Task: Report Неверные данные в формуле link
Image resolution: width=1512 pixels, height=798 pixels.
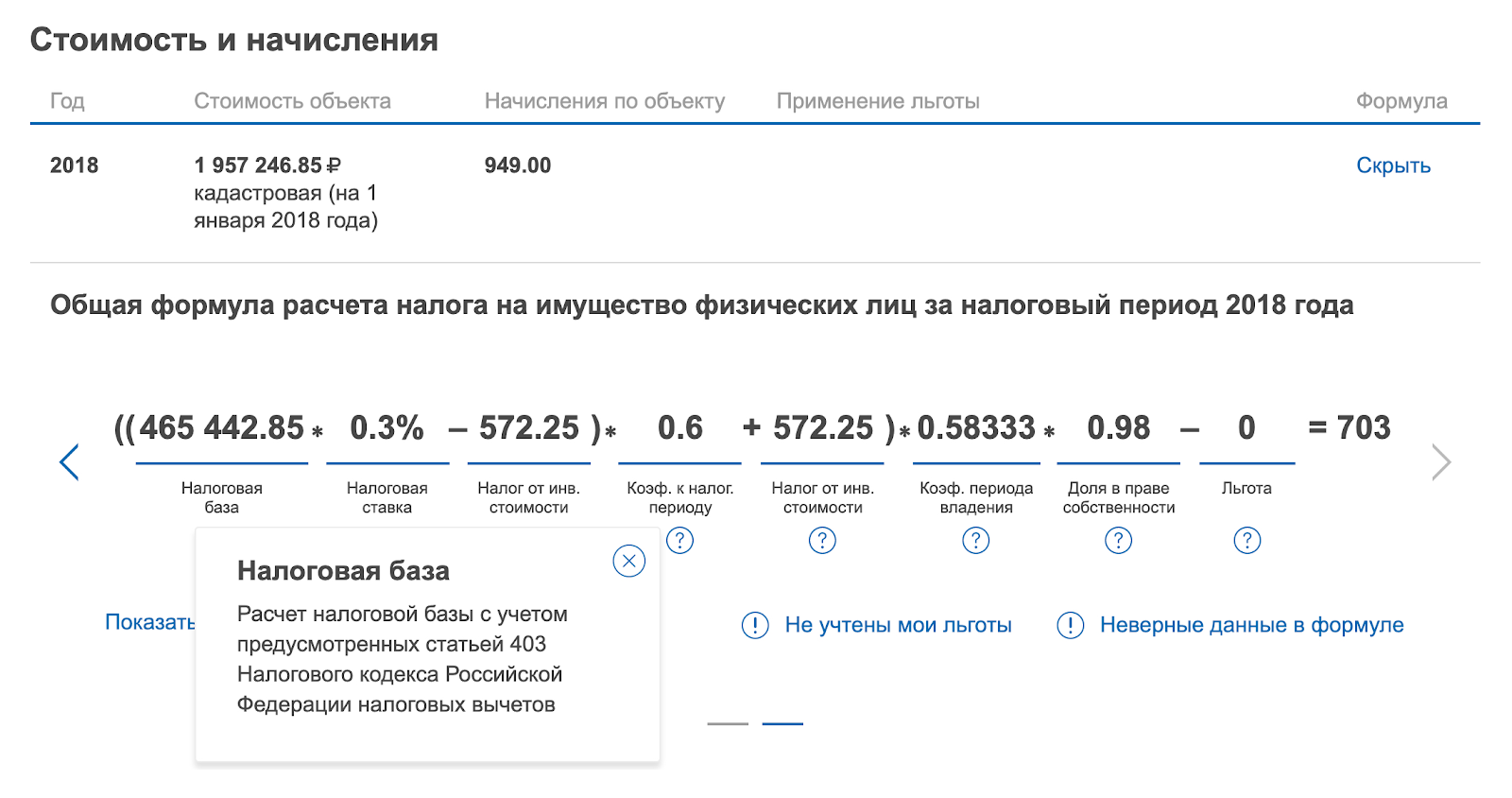Action: pos(1251,625)
